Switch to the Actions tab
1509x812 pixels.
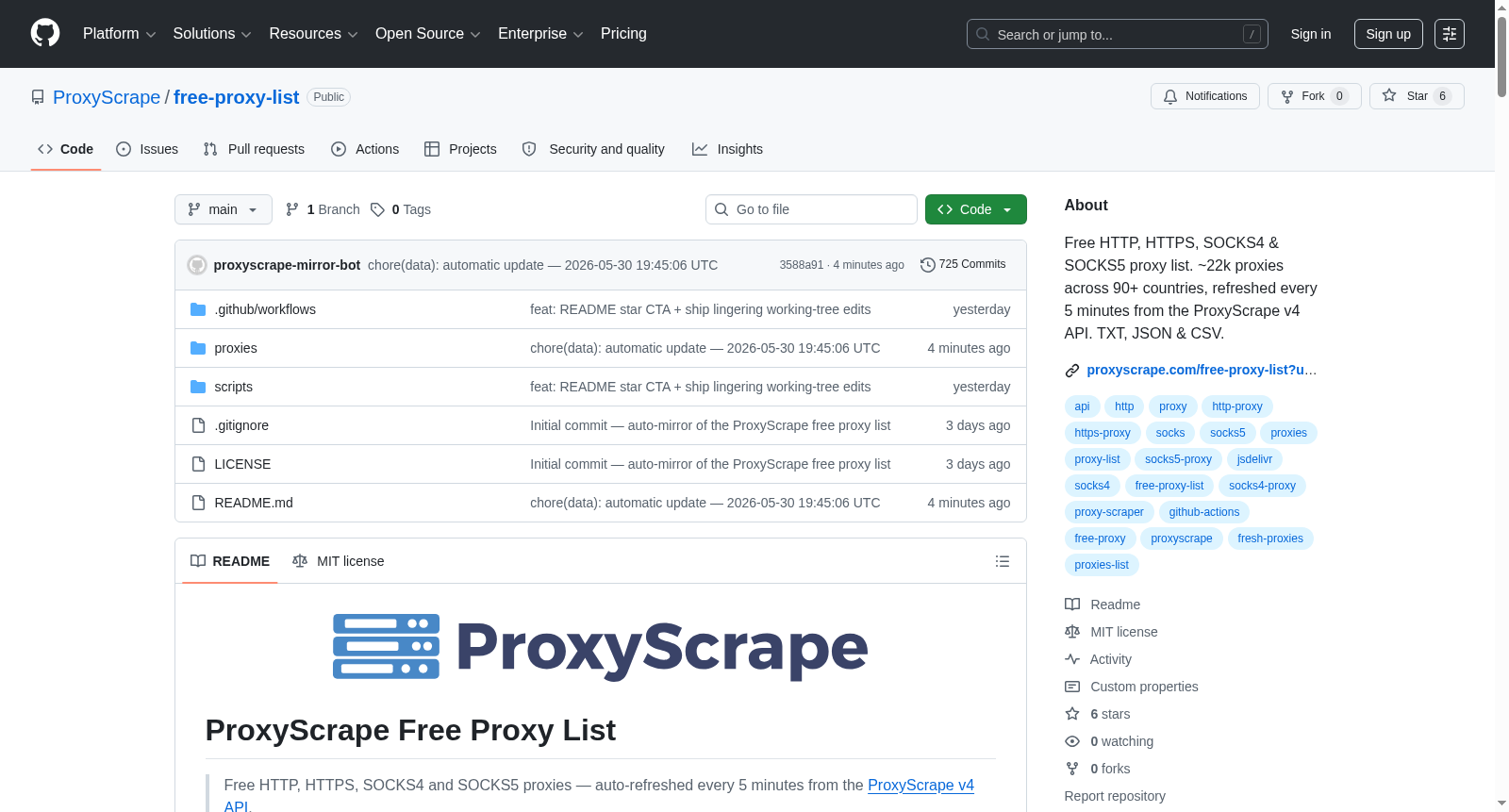(365, 149)
